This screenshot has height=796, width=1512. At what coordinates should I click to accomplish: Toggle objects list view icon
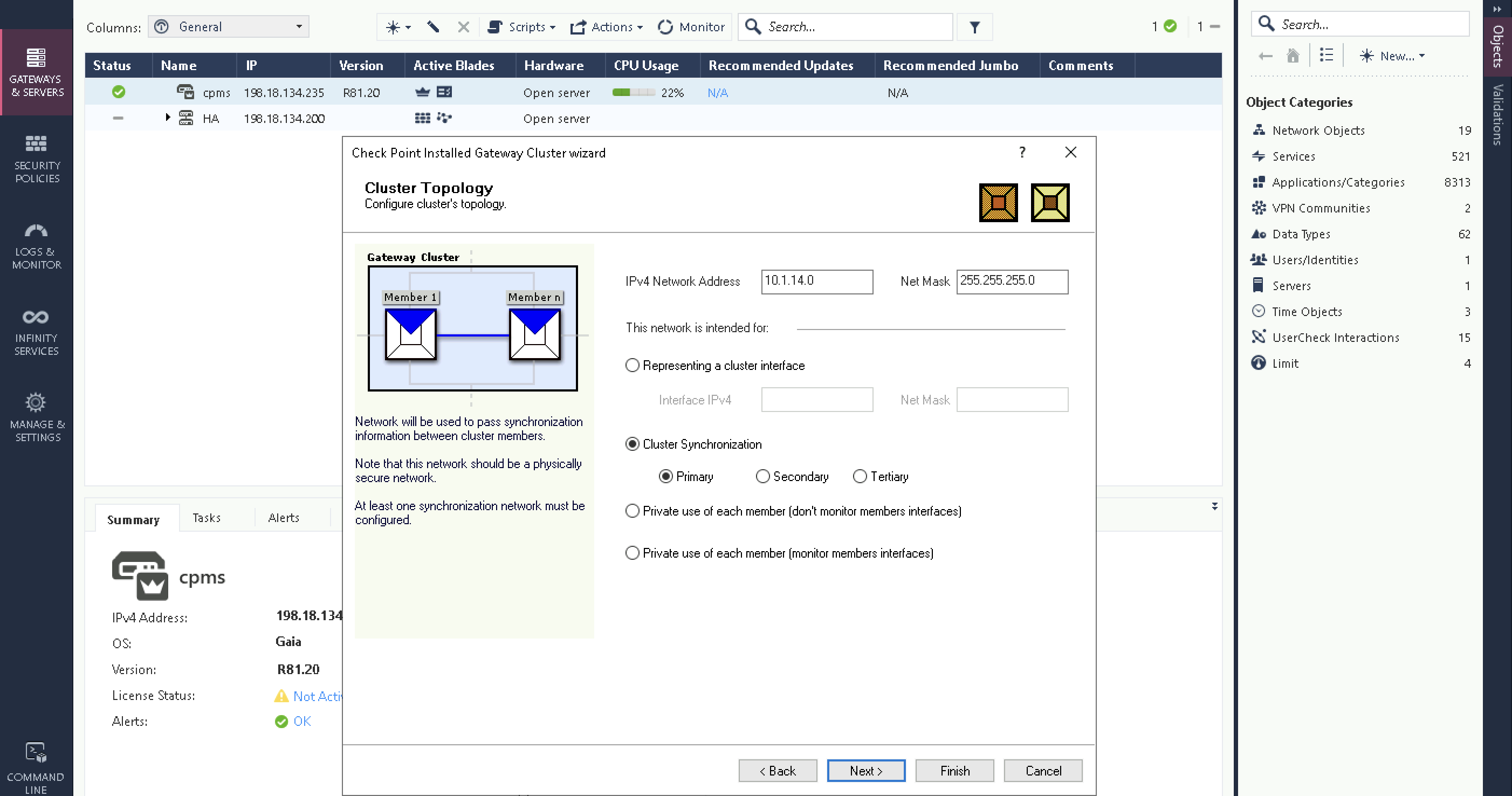click(x=1326, y=56)
